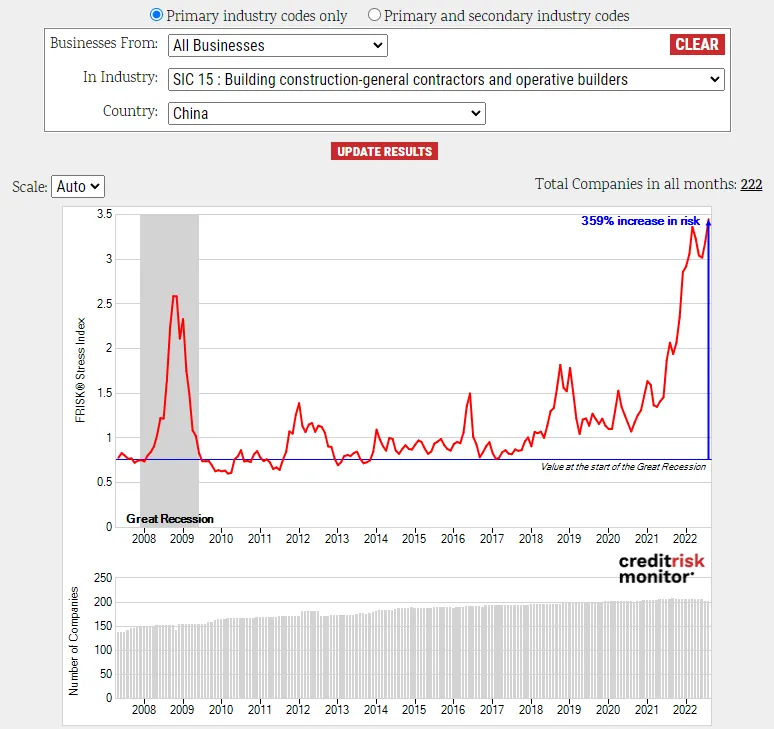Select Primary industry codes only radio button
This screenshot has width=774, height=729.
(156, 15)
